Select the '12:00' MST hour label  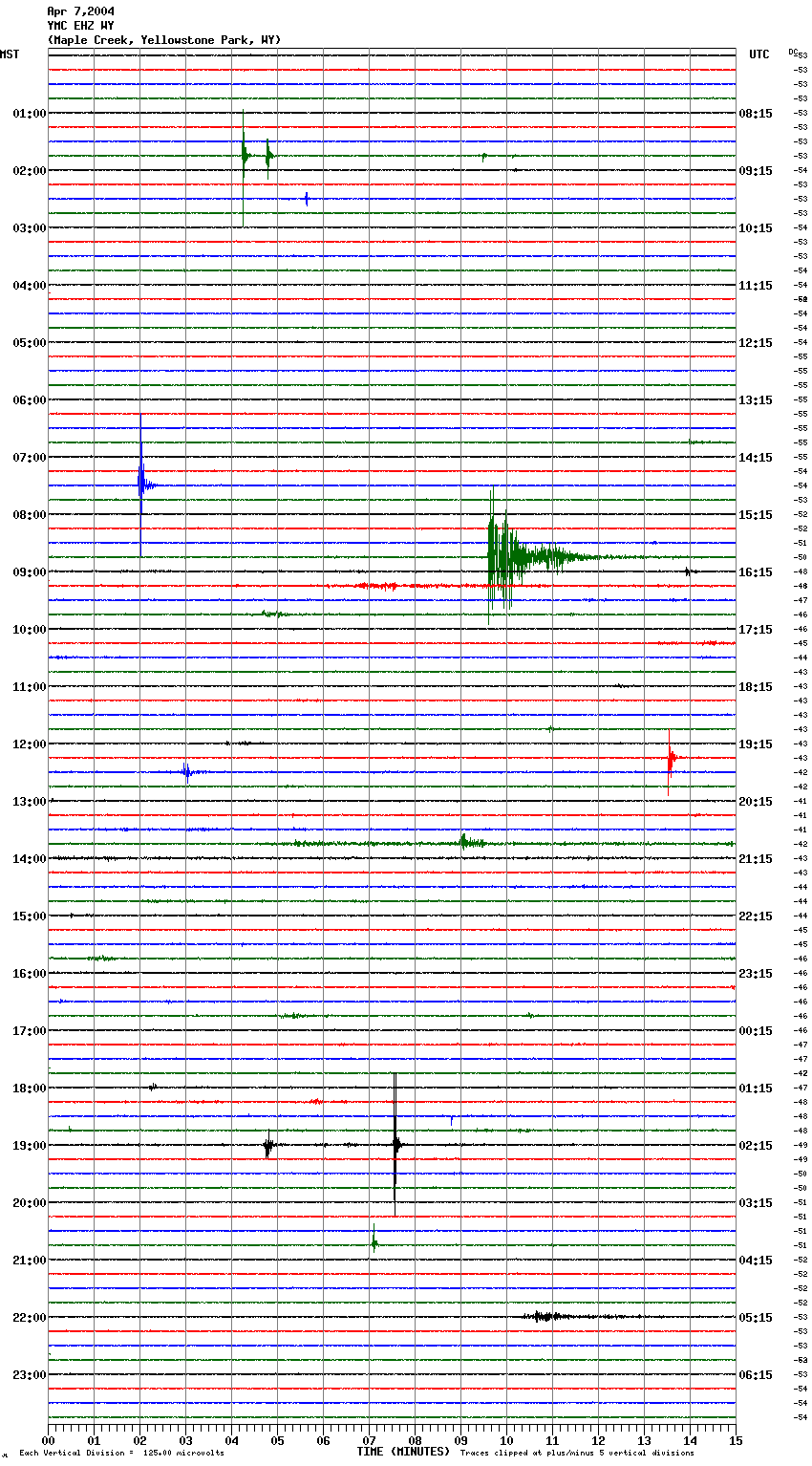pyautogui.click(x=30, y=744)
